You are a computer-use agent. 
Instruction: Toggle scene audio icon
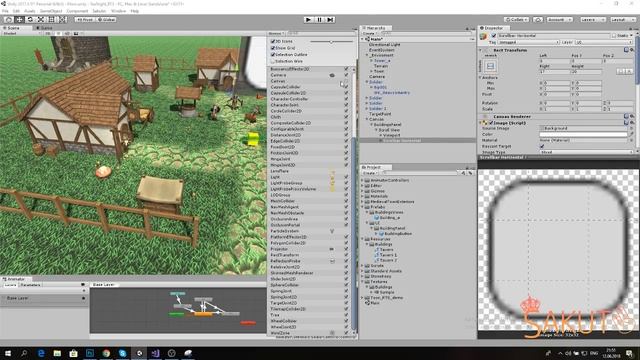coord(67,33)
